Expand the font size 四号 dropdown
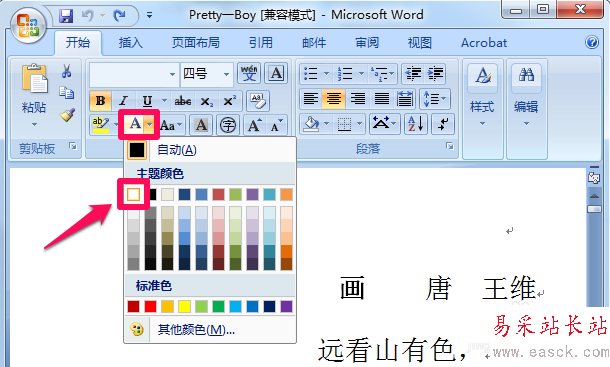 tap(226, 74)
